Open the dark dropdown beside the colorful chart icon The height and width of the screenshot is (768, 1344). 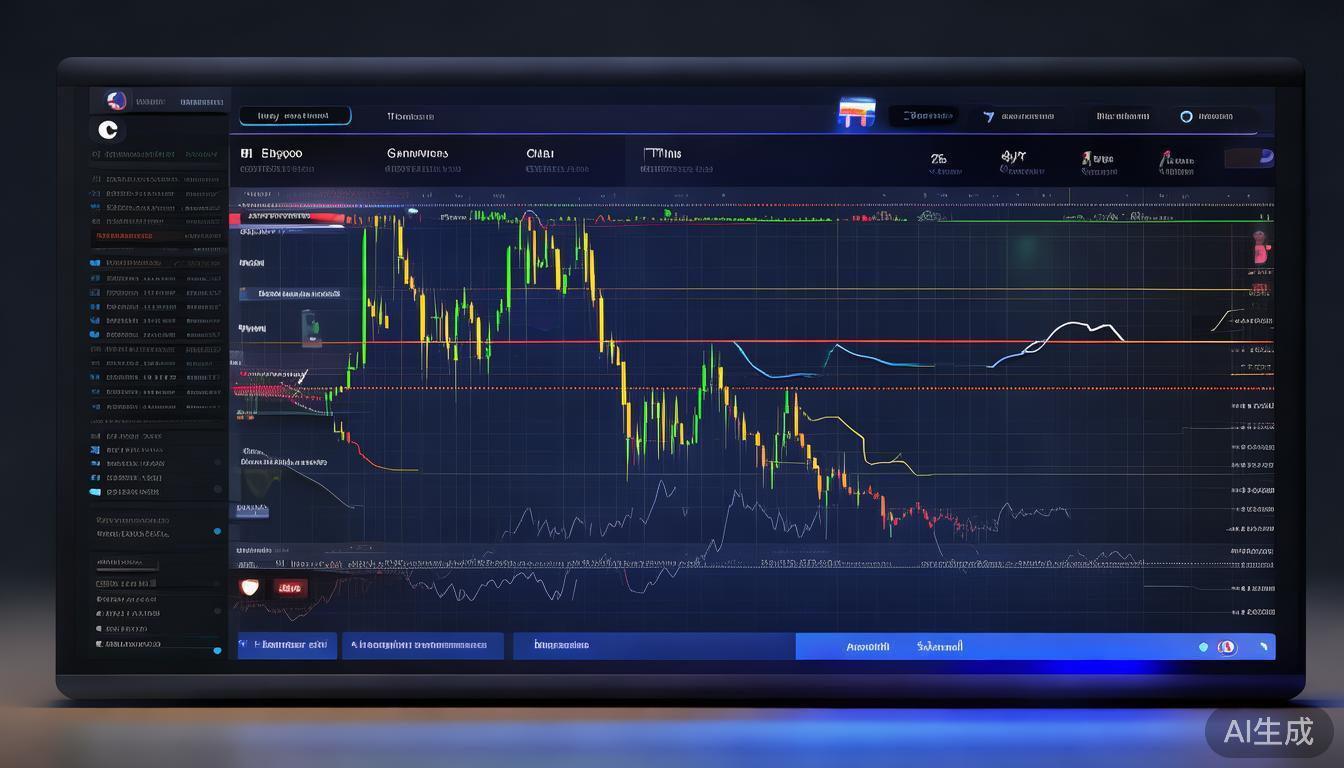click(924, 116)
